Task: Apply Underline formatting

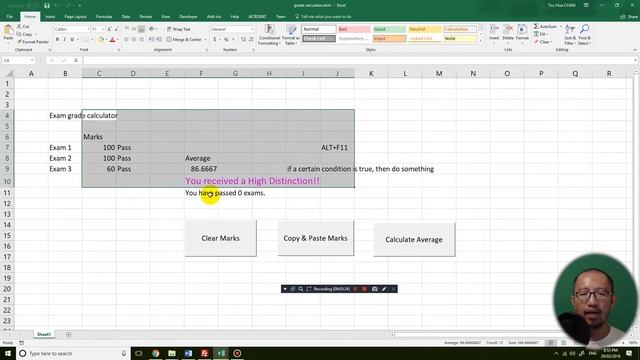Action: [x=72, y=40]
